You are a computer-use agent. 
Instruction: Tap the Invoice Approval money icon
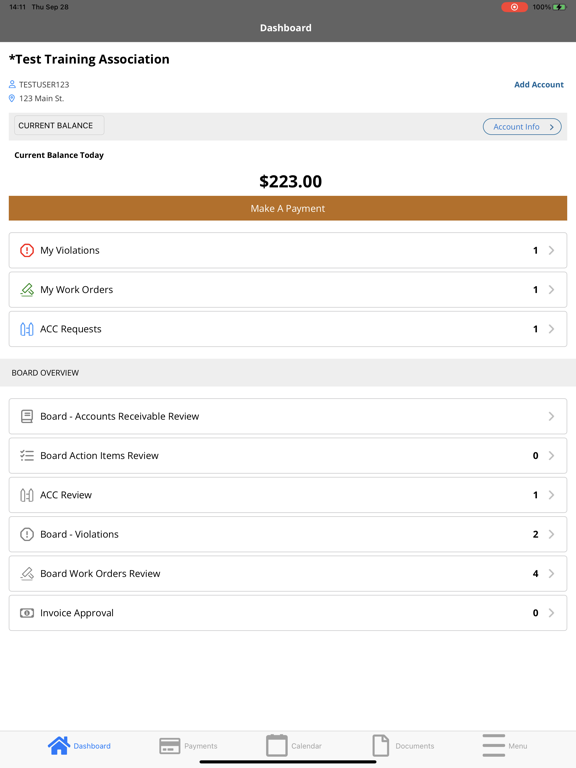tap(27, 613)
